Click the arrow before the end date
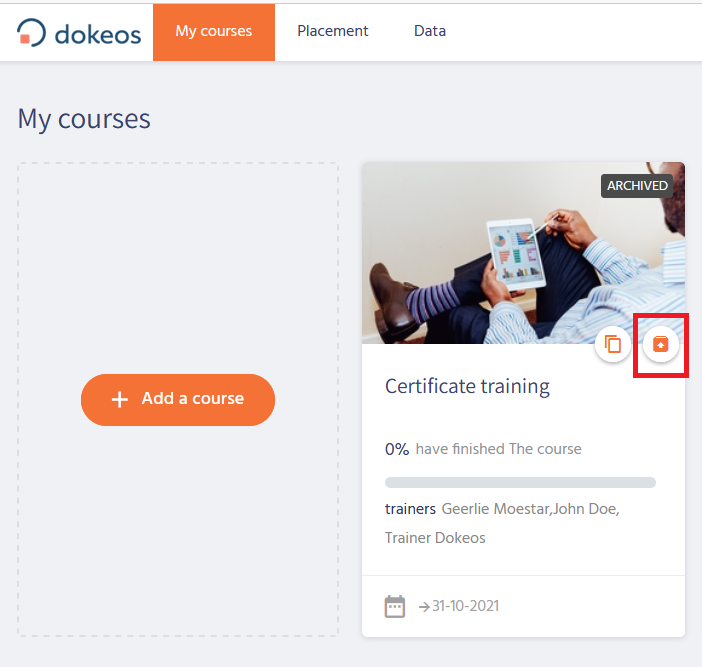 [424, 606]
